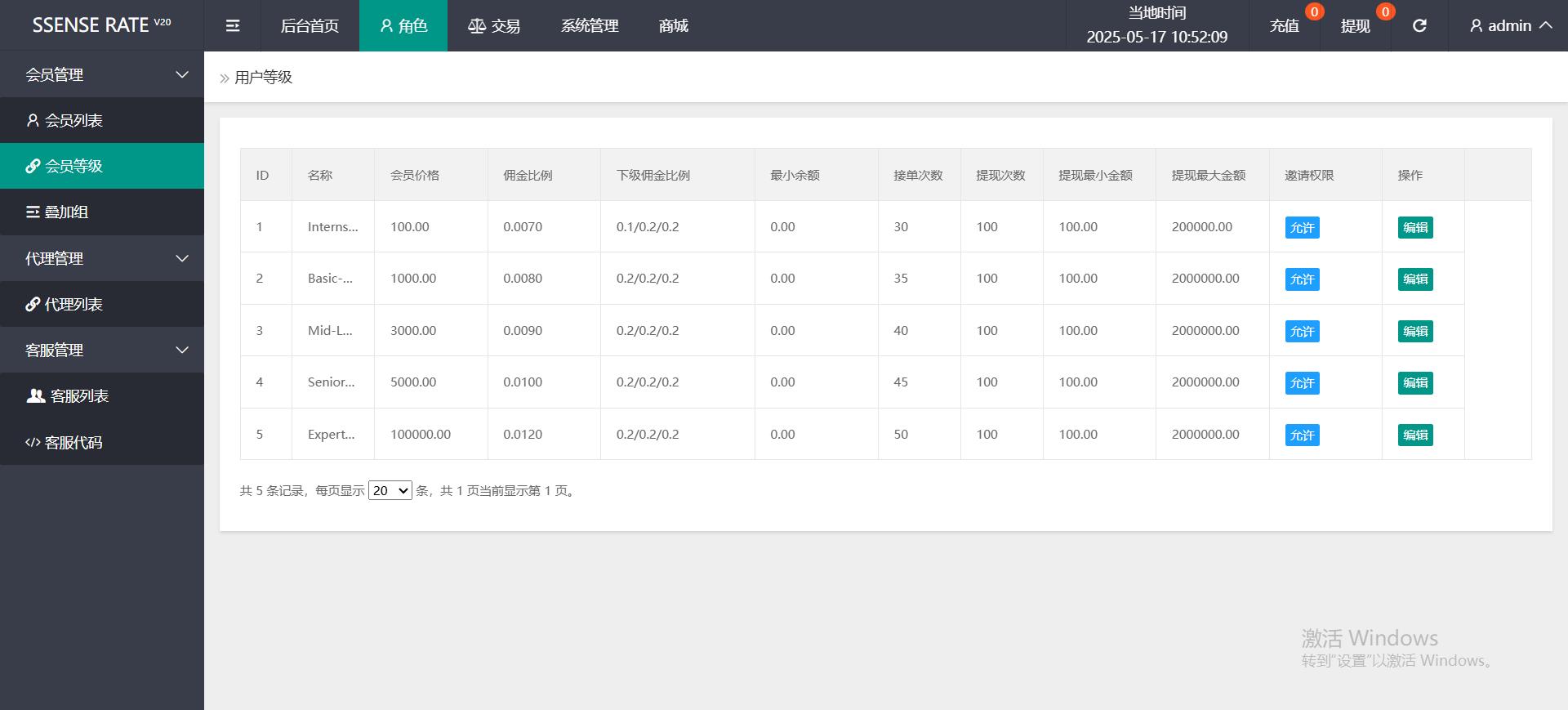Viewport: 1568px width, 710px height.
Task: Click the Expert... name cell
Action: pos(332,435)
